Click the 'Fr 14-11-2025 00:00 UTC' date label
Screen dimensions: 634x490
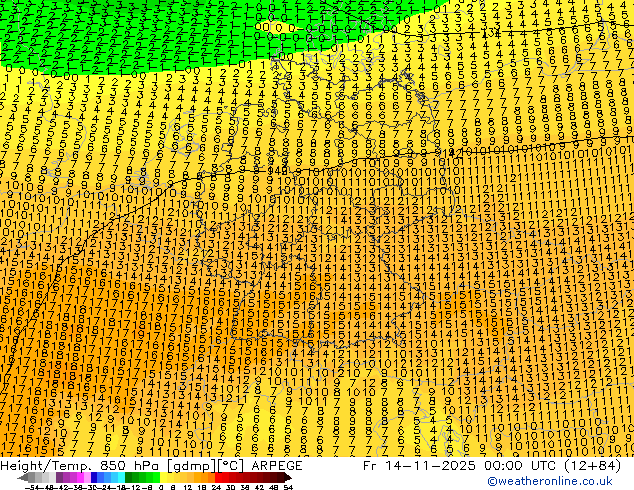[x=459, y=466]
